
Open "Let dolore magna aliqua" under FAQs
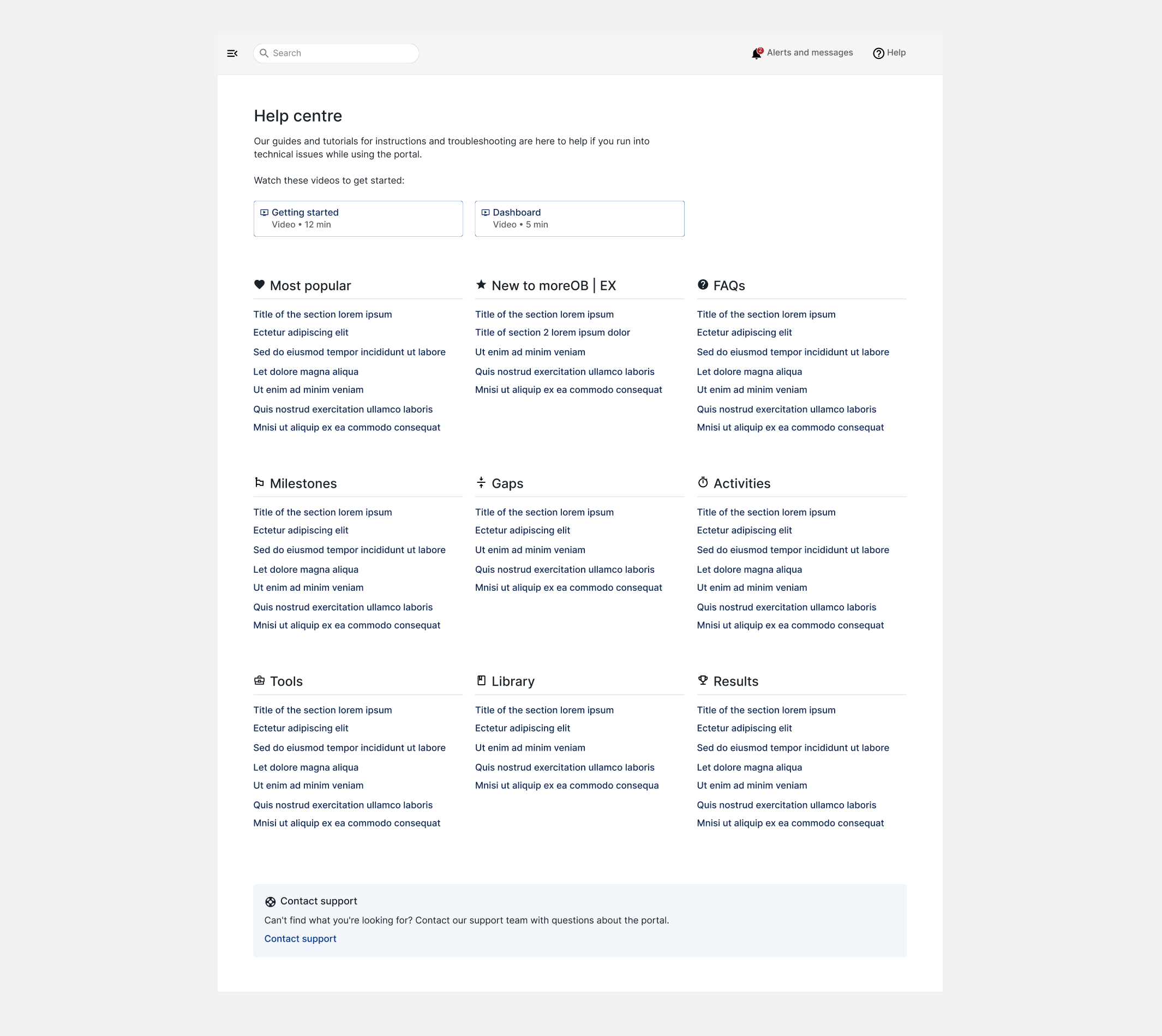[x=749, y=372]
